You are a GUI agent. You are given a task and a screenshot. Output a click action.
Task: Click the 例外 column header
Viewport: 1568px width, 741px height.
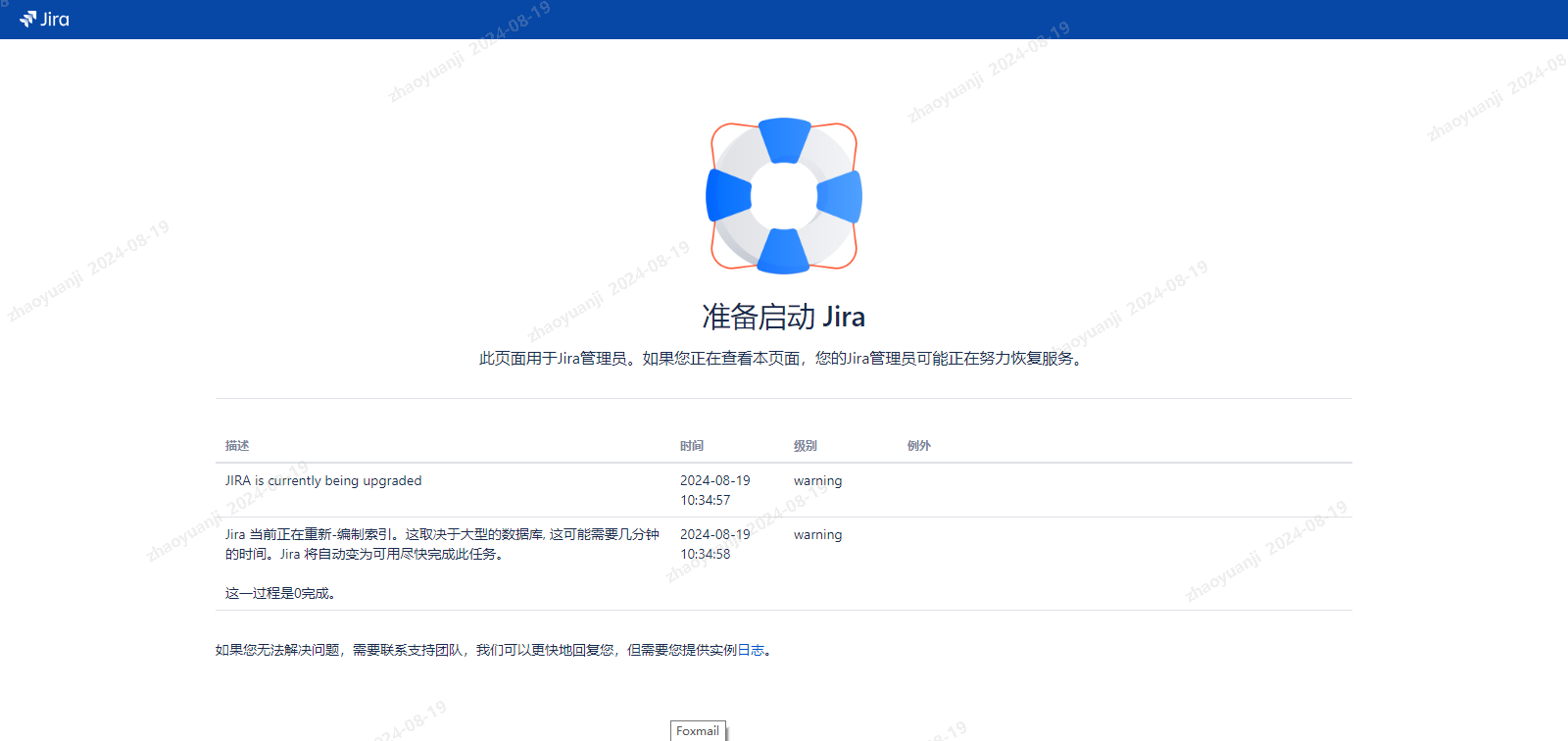[919, 446]
